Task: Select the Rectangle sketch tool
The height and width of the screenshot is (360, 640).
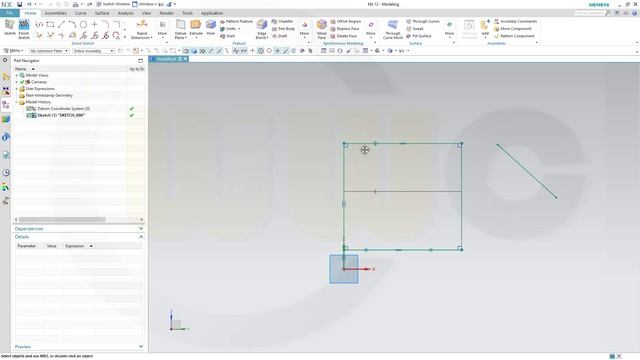Action: tap(50, 24)
